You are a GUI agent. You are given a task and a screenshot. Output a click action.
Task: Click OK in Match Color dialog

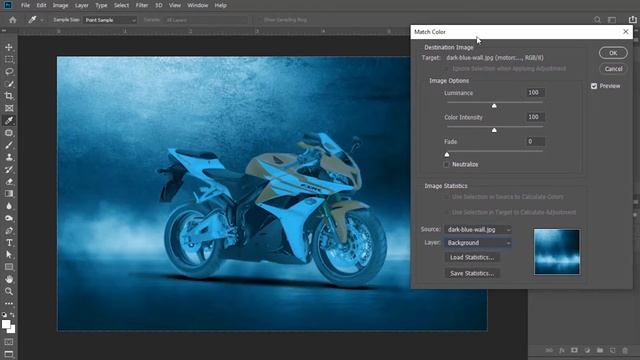613,53
